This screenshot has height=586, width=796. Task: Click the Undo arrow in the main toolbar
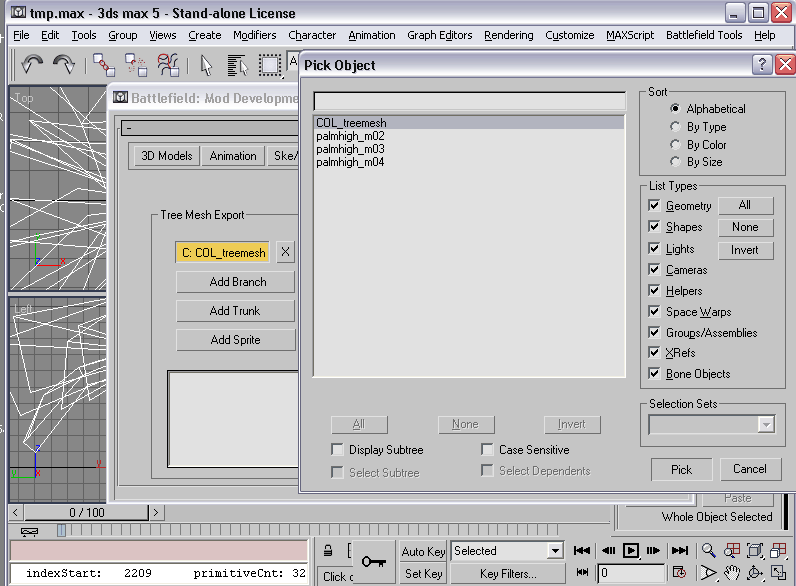[x=32, y=65]
